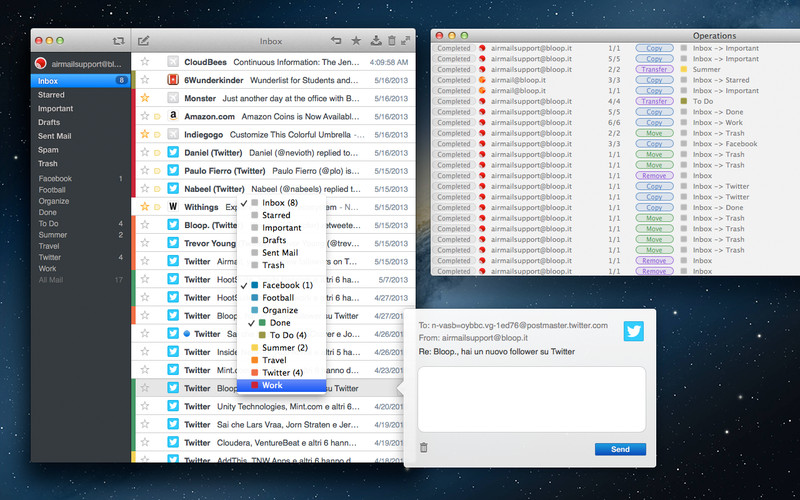Unstar the Withings message
Image resolution: width=800 pixels, height=500 pixels.
coord(145,207)
